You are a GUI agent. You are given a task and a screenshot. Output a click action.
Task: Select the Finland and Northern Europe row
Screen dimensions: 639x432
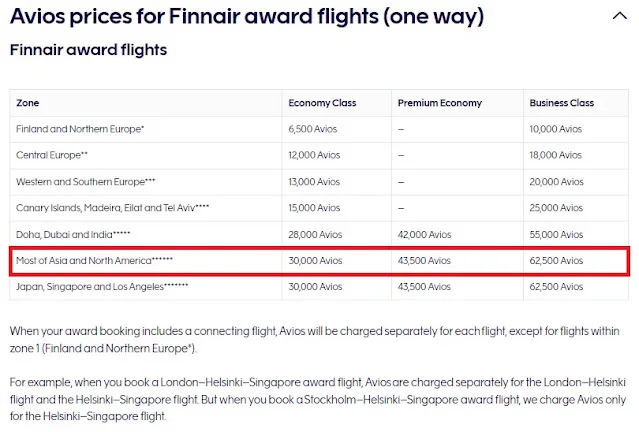click(x=319, y=129)
